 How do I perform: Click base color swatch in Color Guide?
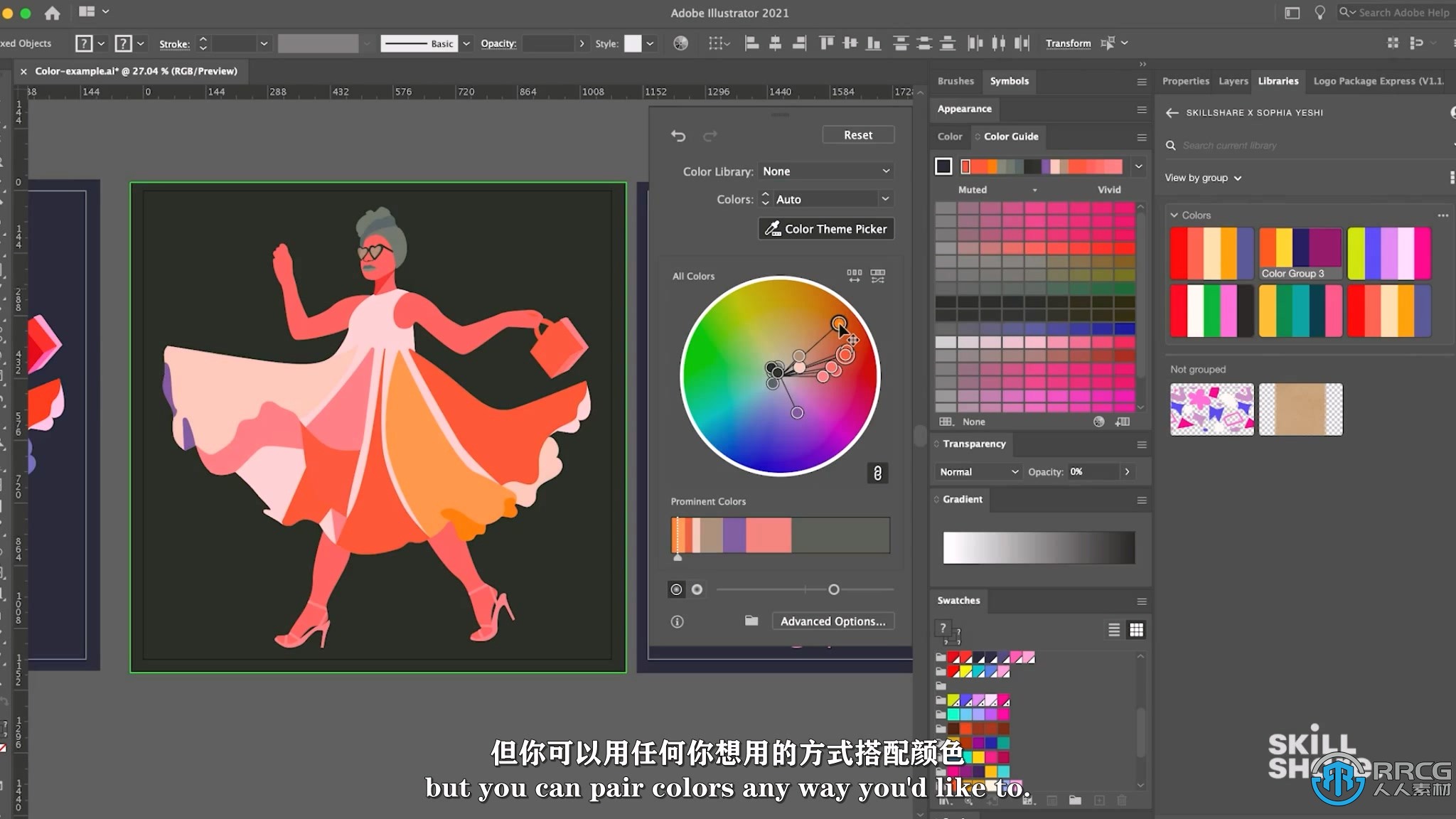click(943, 166)
